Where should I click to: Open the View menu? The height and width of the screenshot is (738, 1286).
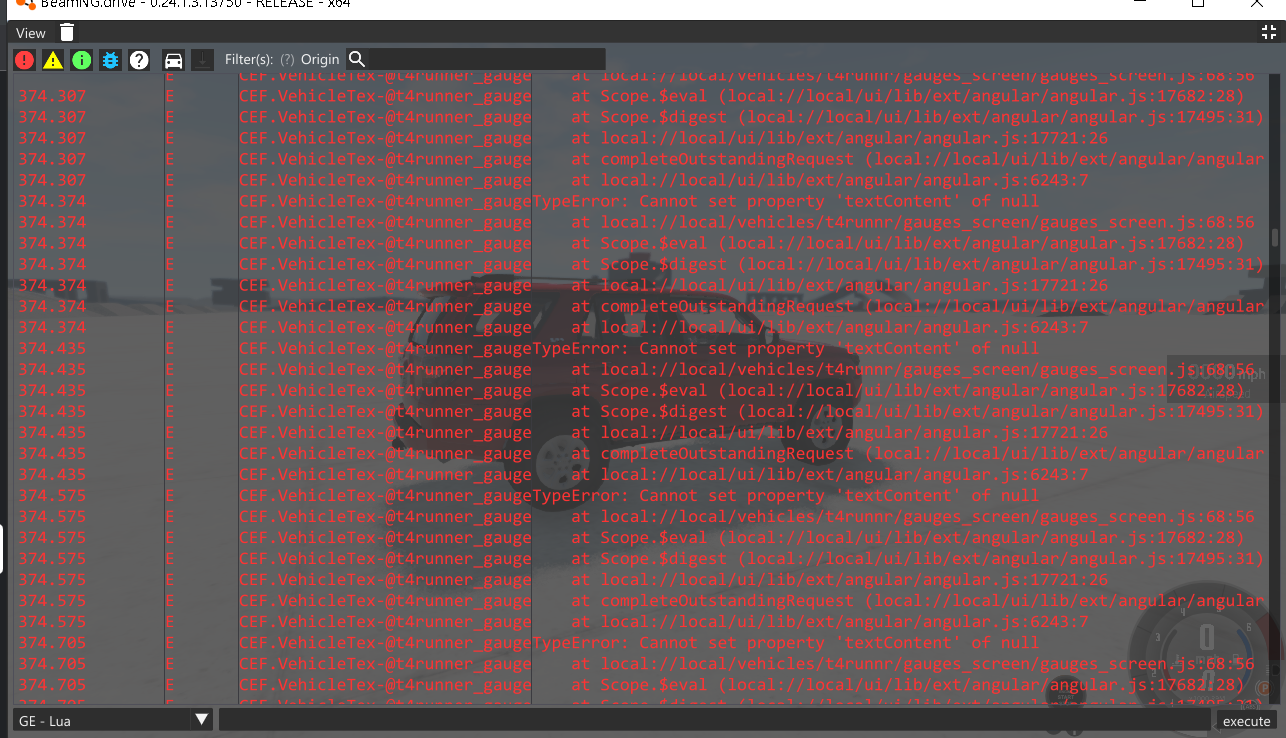[x=31, y=33]
